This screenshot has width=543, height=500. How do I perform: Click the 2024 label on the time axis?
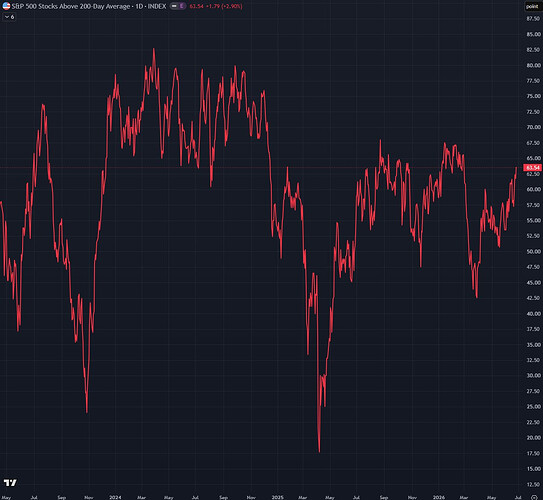[115, 497]
